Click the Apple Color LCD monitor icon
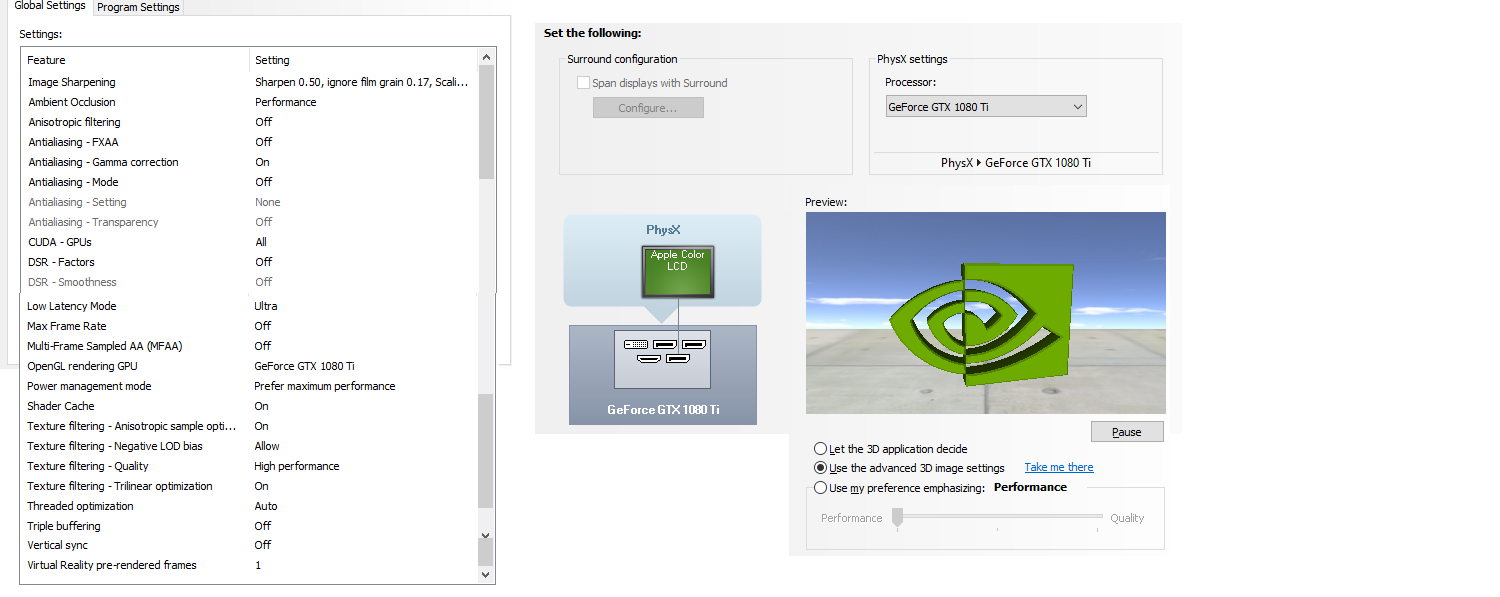Image resolution: width=1500 pixels, height=597 pixels. tap(678, 271)
